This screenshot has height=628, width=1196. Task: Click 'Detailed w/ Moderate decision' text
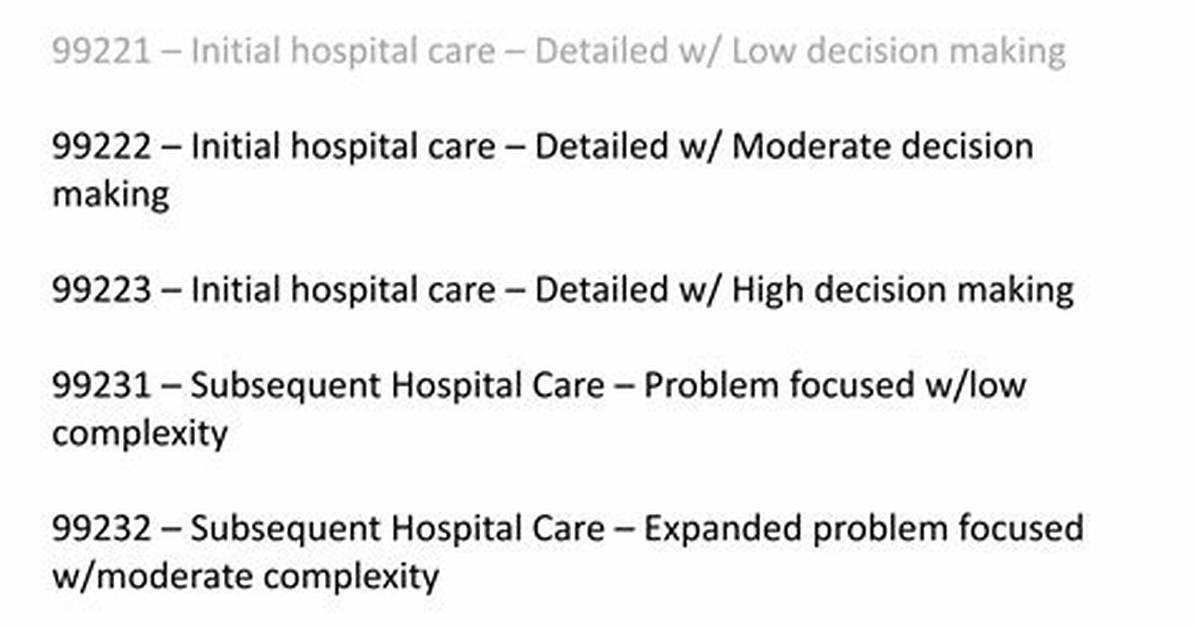tap(784, 147)
